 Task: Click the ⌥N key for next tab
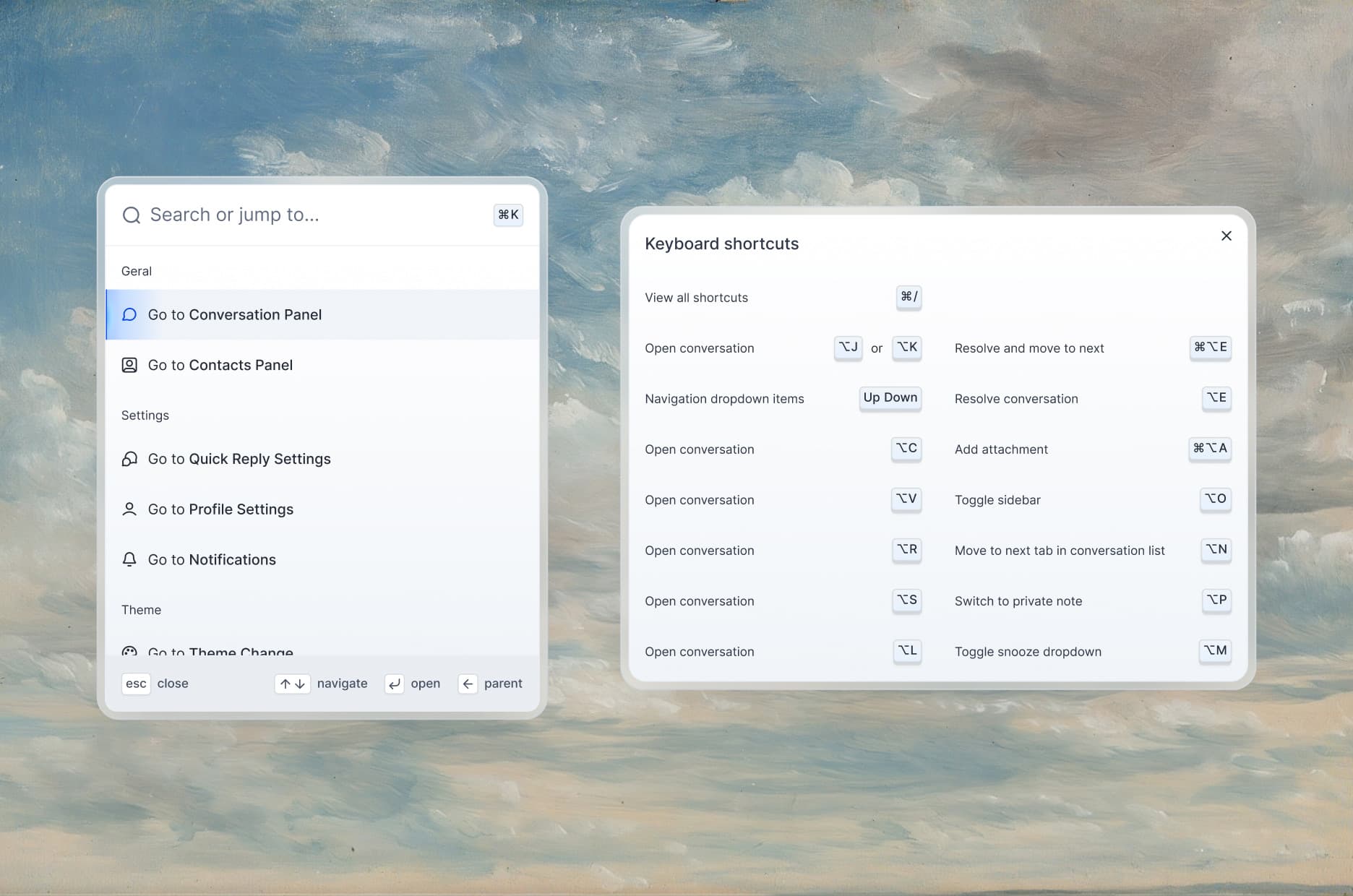click(x=1216, y=550)
